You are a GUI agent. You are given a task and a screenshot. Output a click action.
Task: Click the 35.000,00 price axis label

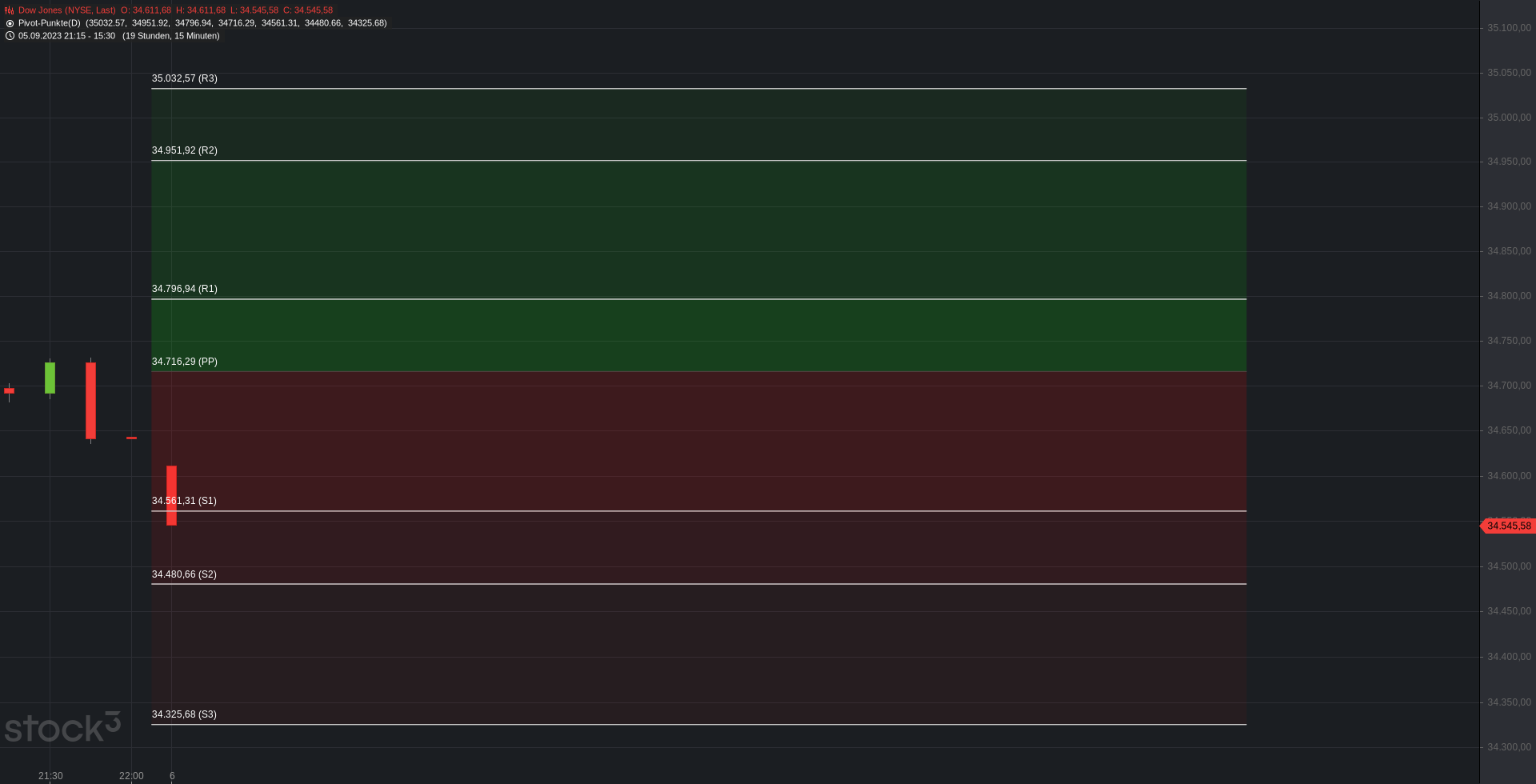(x=1509, y=118)
